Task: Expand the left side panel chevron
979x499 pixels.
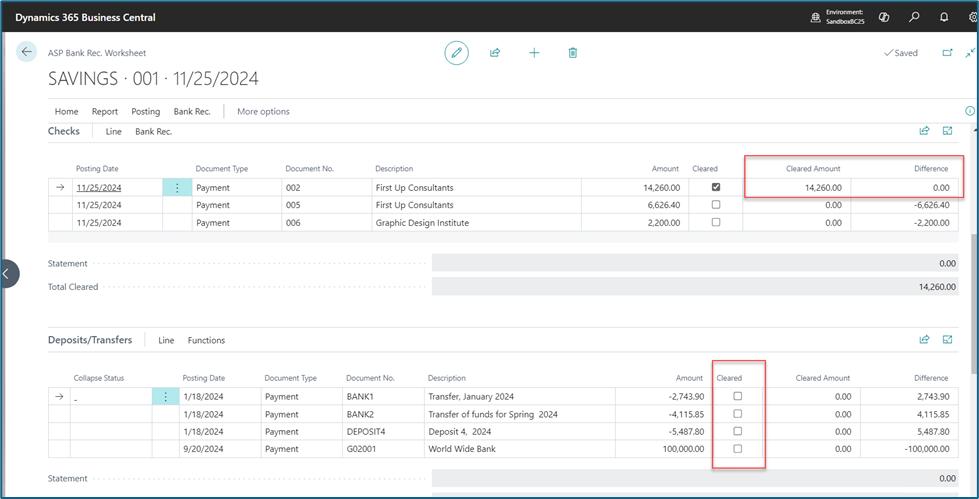Action: coord(6,274)
